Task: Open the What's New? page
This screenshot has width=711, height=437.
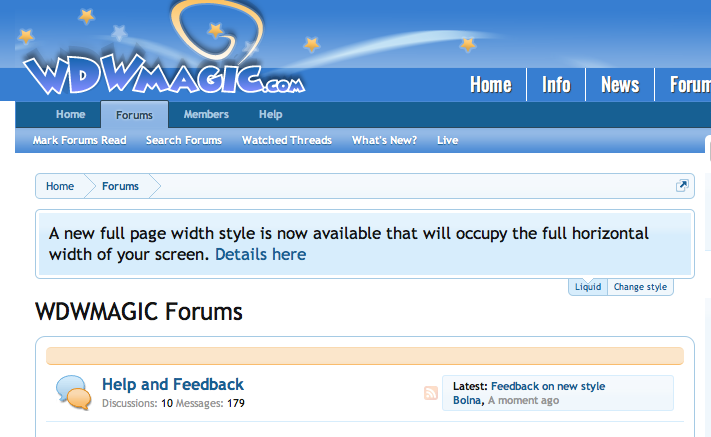Action: coord(384,141)
